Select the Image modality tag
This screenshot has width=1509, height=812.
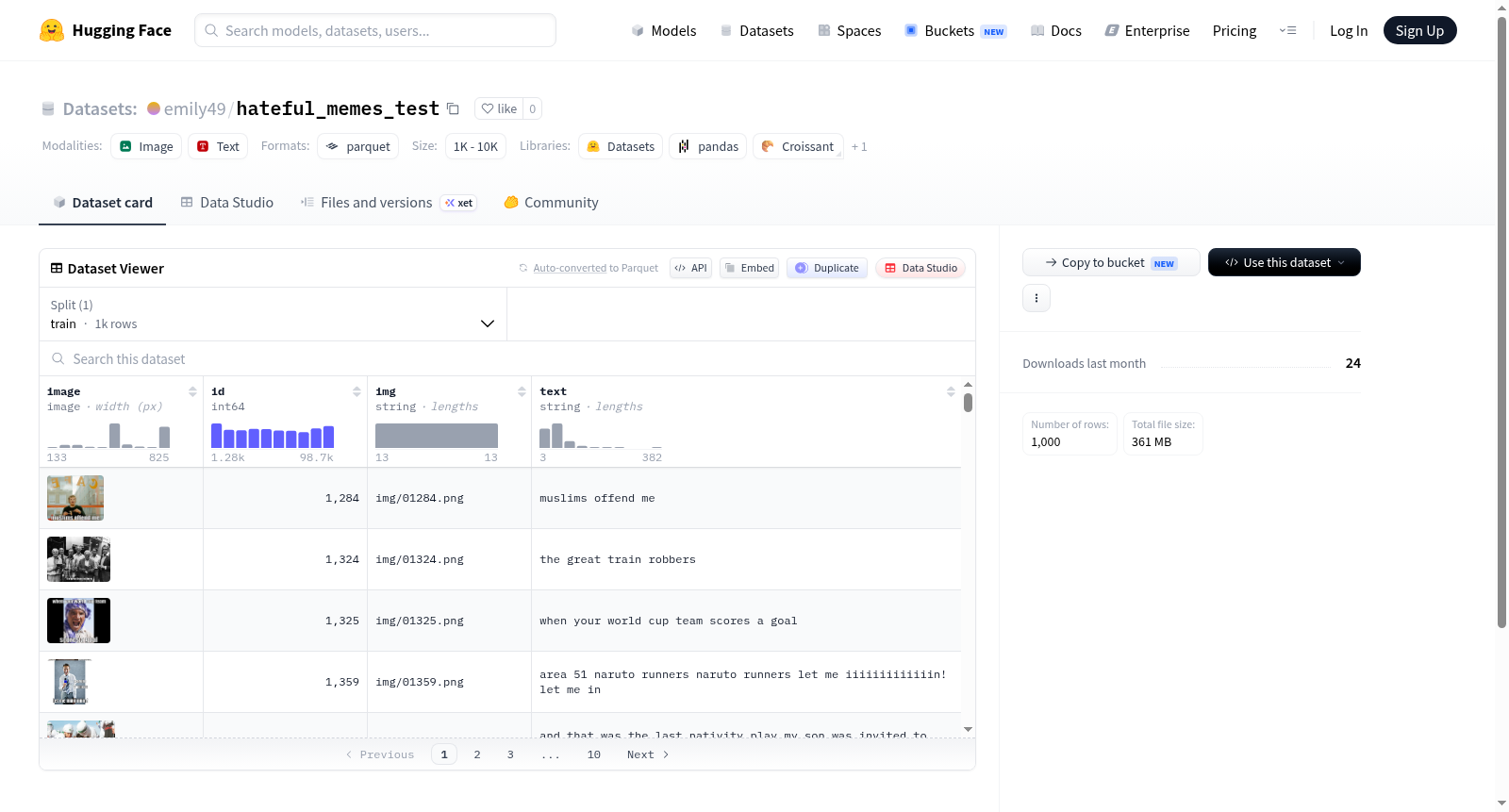point(146,146)
